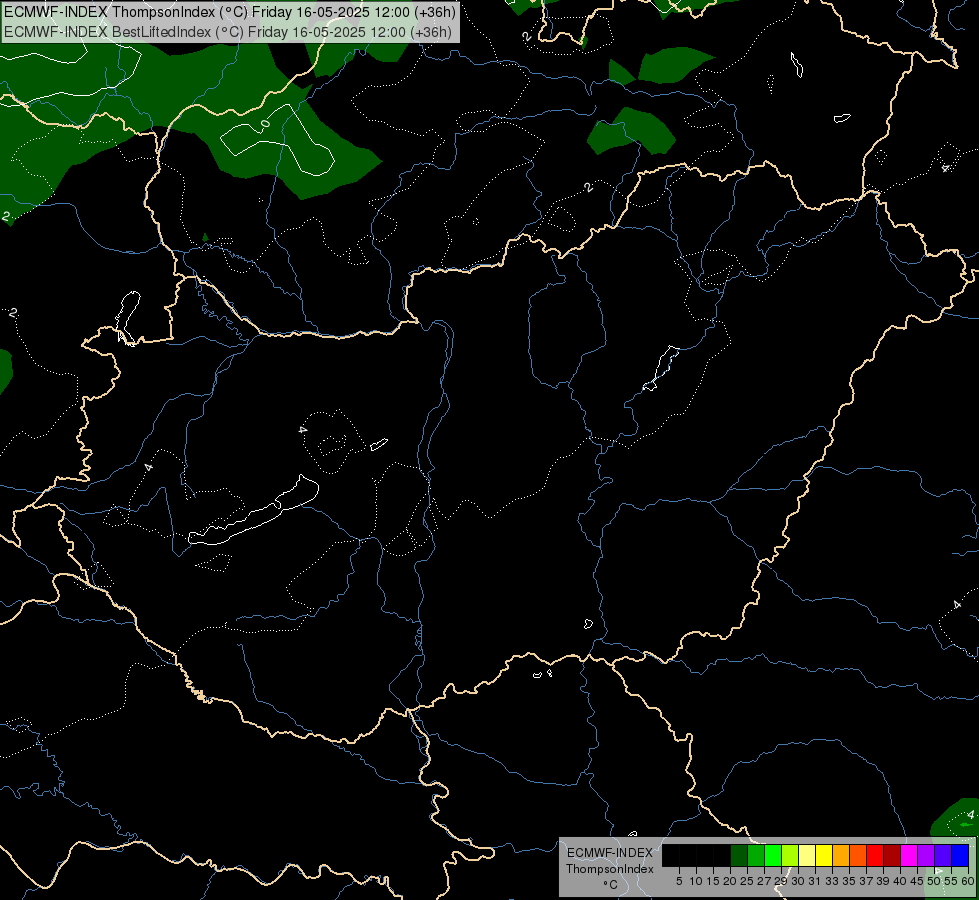Select the medium green 25-27 legend swatch
Screen dimensions: 979x900
[755, 855]
